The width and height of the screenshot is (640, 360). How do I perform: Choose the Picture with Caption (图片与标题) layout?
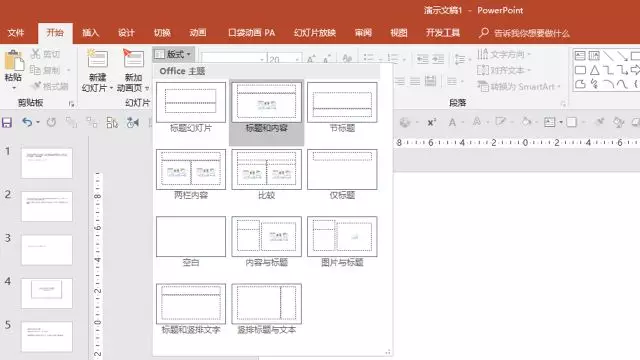point(342,242)
